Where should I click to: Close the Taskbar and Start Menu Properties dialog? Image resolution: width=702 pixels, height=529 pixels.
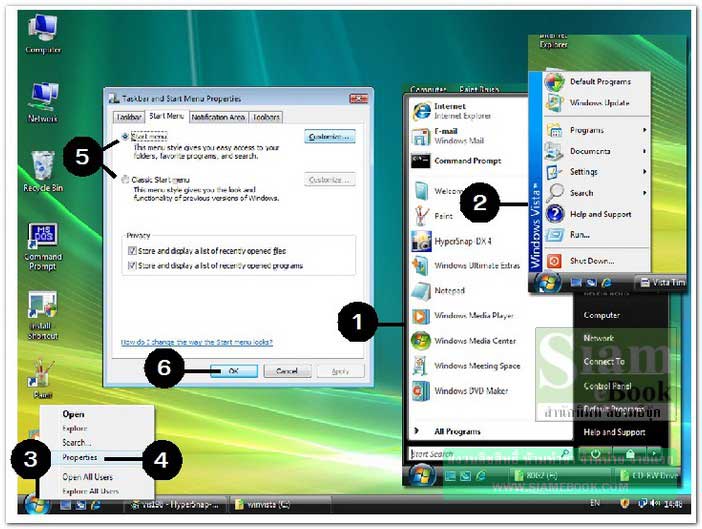pyautogui.click(x=358, y=98)
